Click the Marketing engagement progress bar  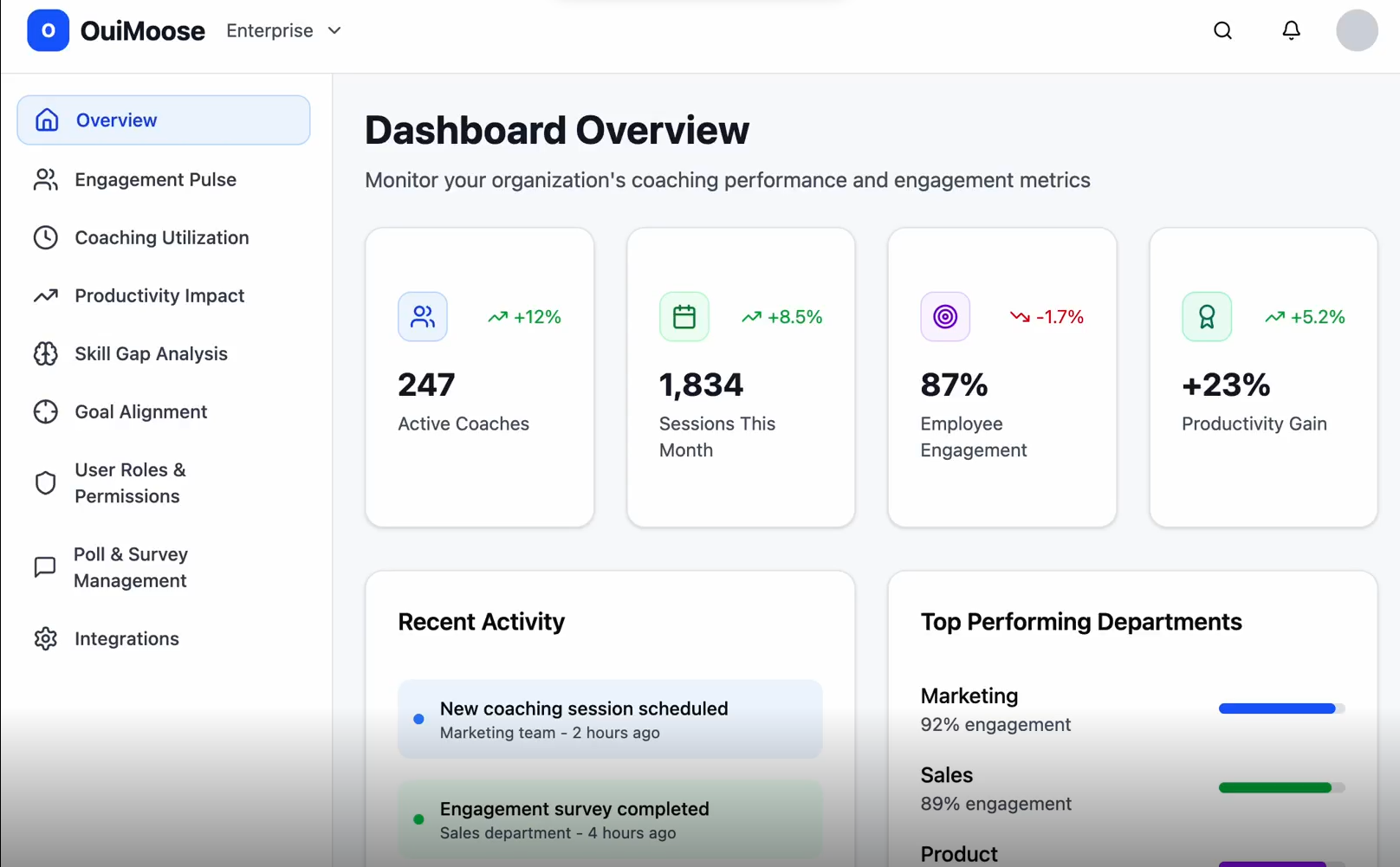pyautogui.click(x=1281, y=708)
